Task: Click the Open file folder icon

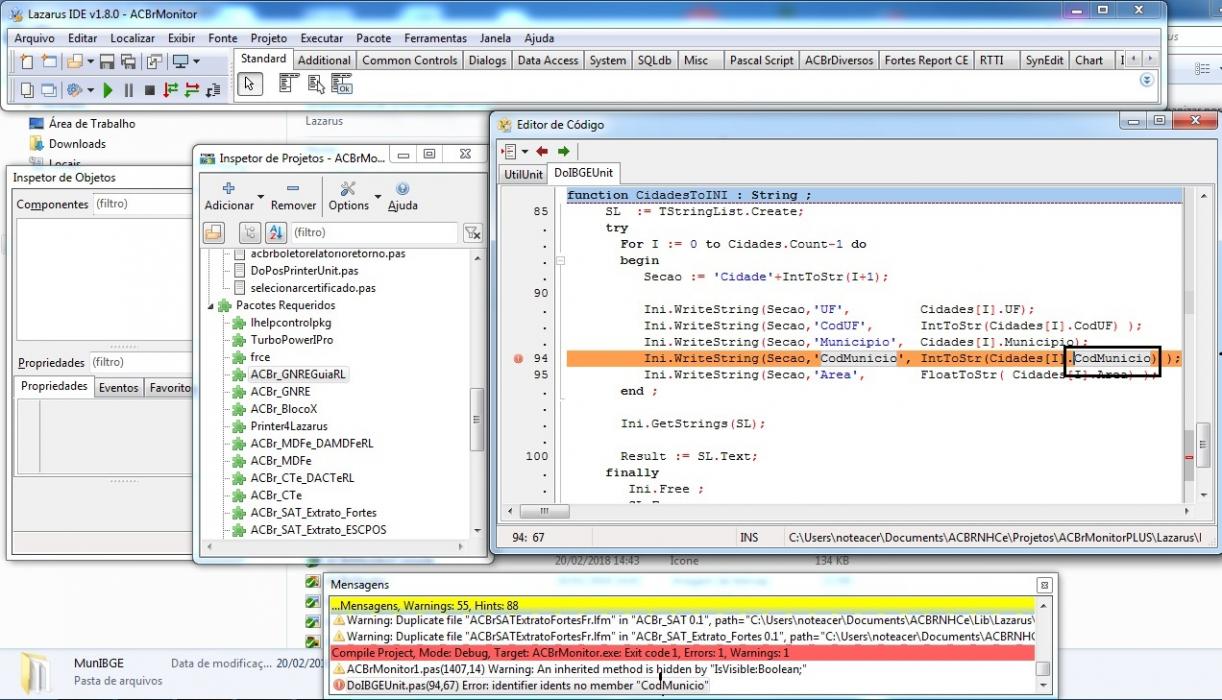Action: (74, 62)
